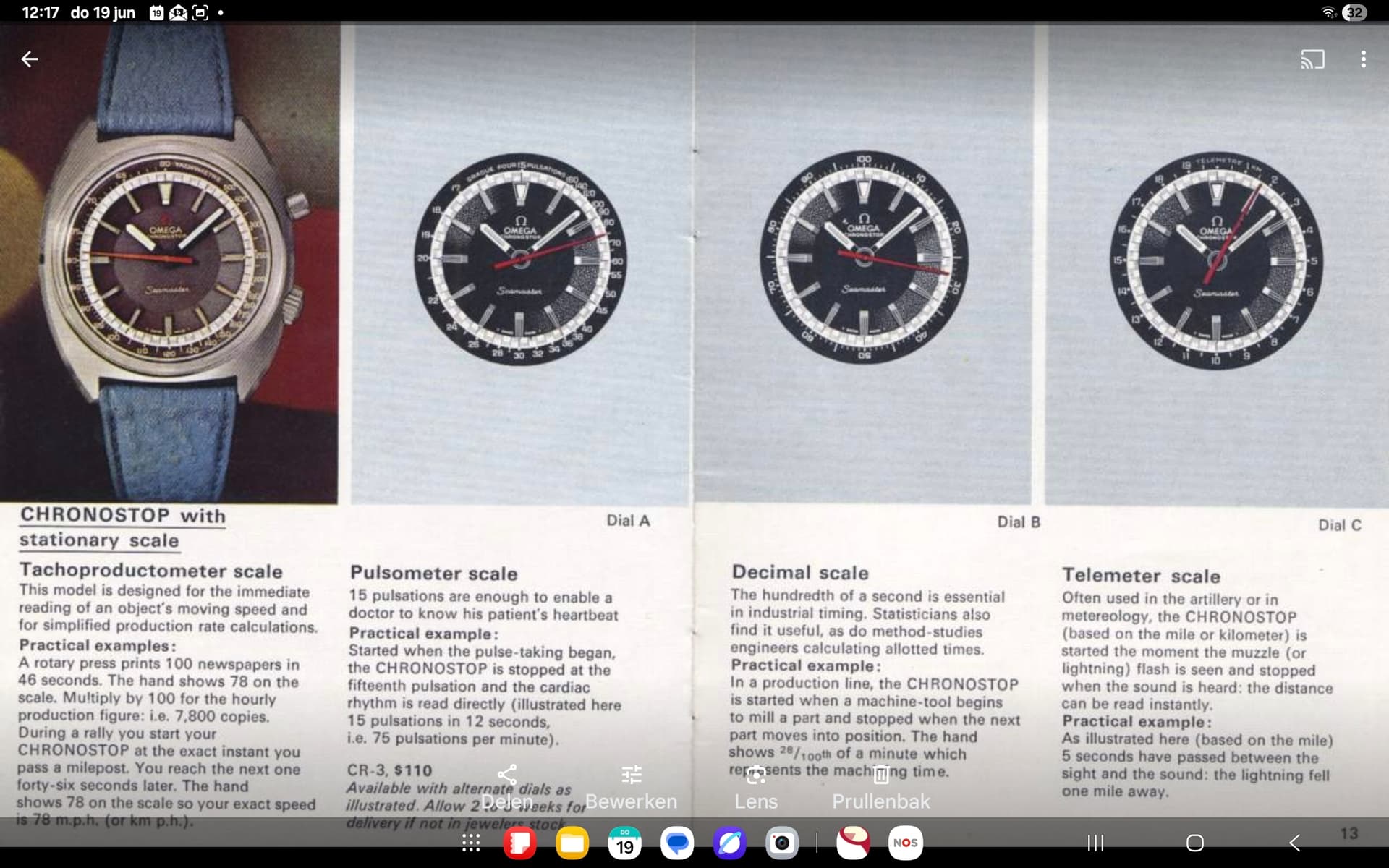Screen dimensions: 1389x868
Task: Launch the red Samsung Notes app
Action: point(519,843)
